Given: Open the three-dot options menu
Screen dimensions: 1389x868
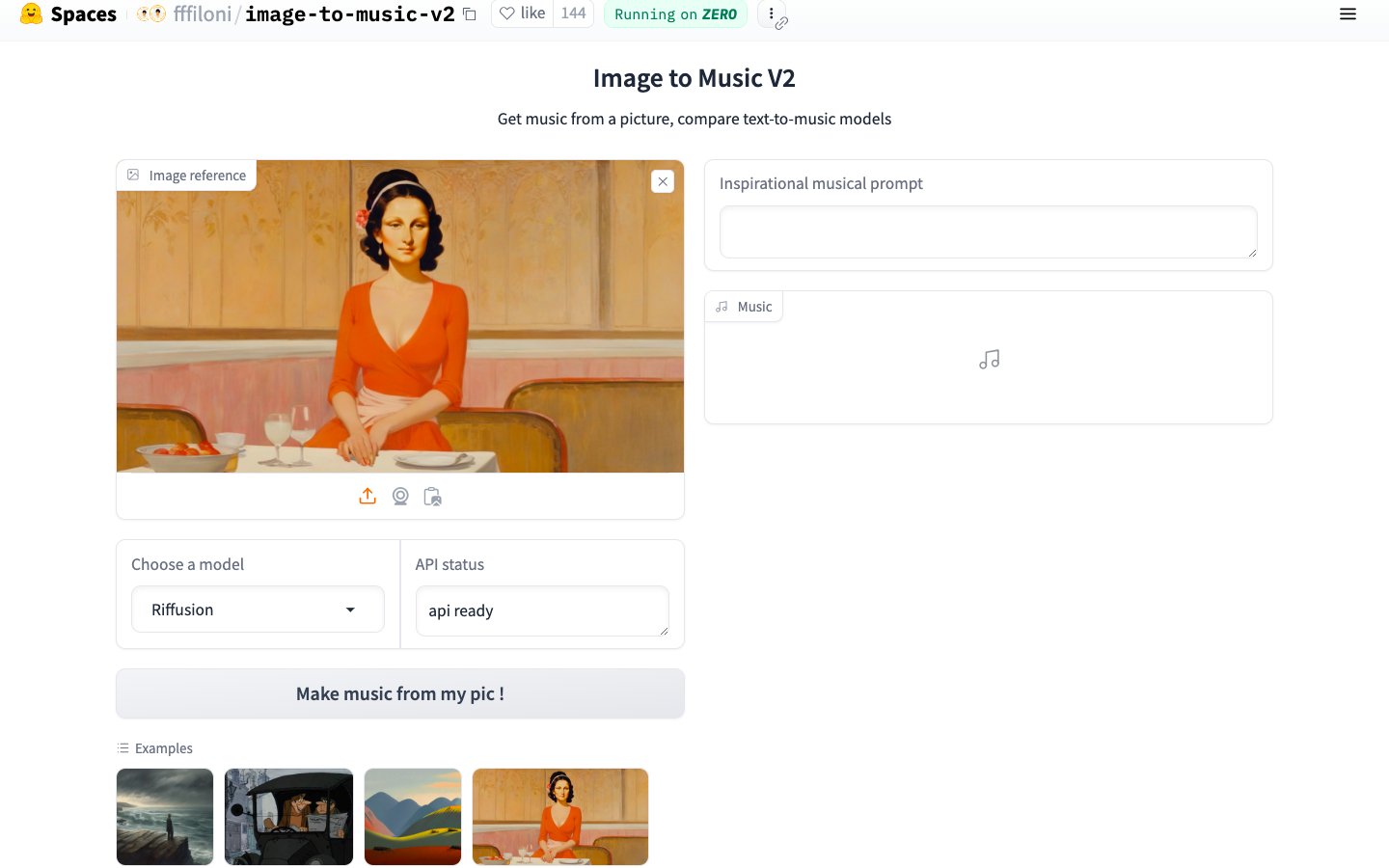Looking at the screenshot, I should click(x=771, y=14).
